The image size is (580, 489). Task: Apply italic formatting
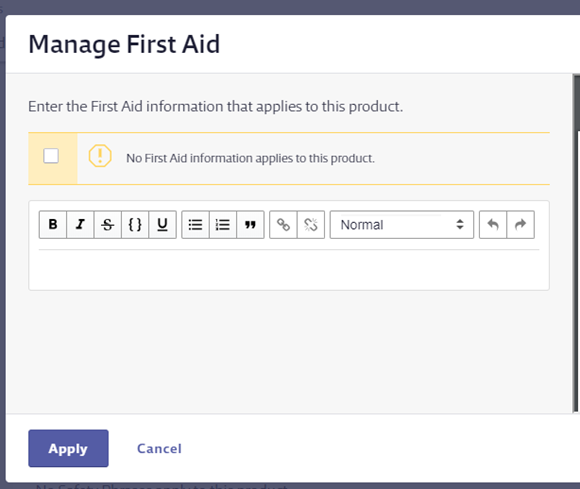click(x=80, y=225)
